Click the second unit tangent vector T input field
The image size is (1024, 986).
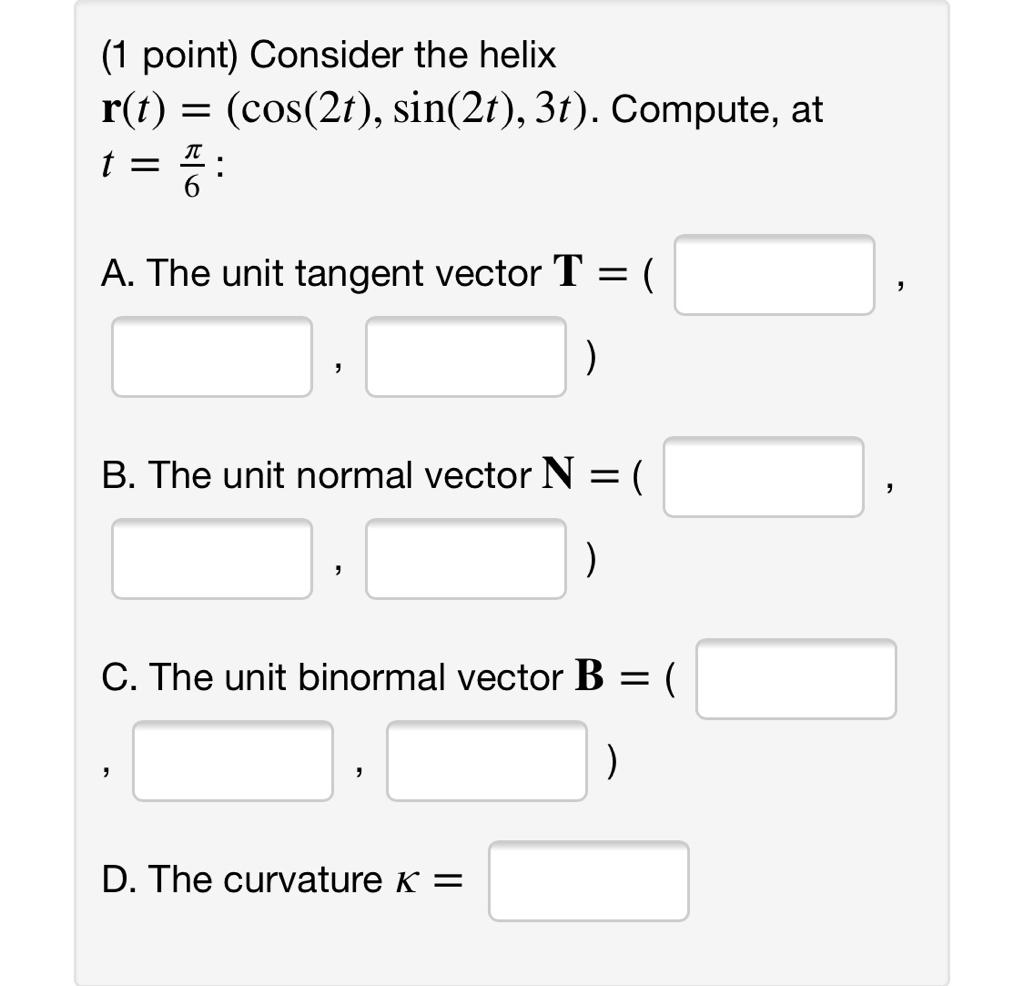click(x=212, y=356)
